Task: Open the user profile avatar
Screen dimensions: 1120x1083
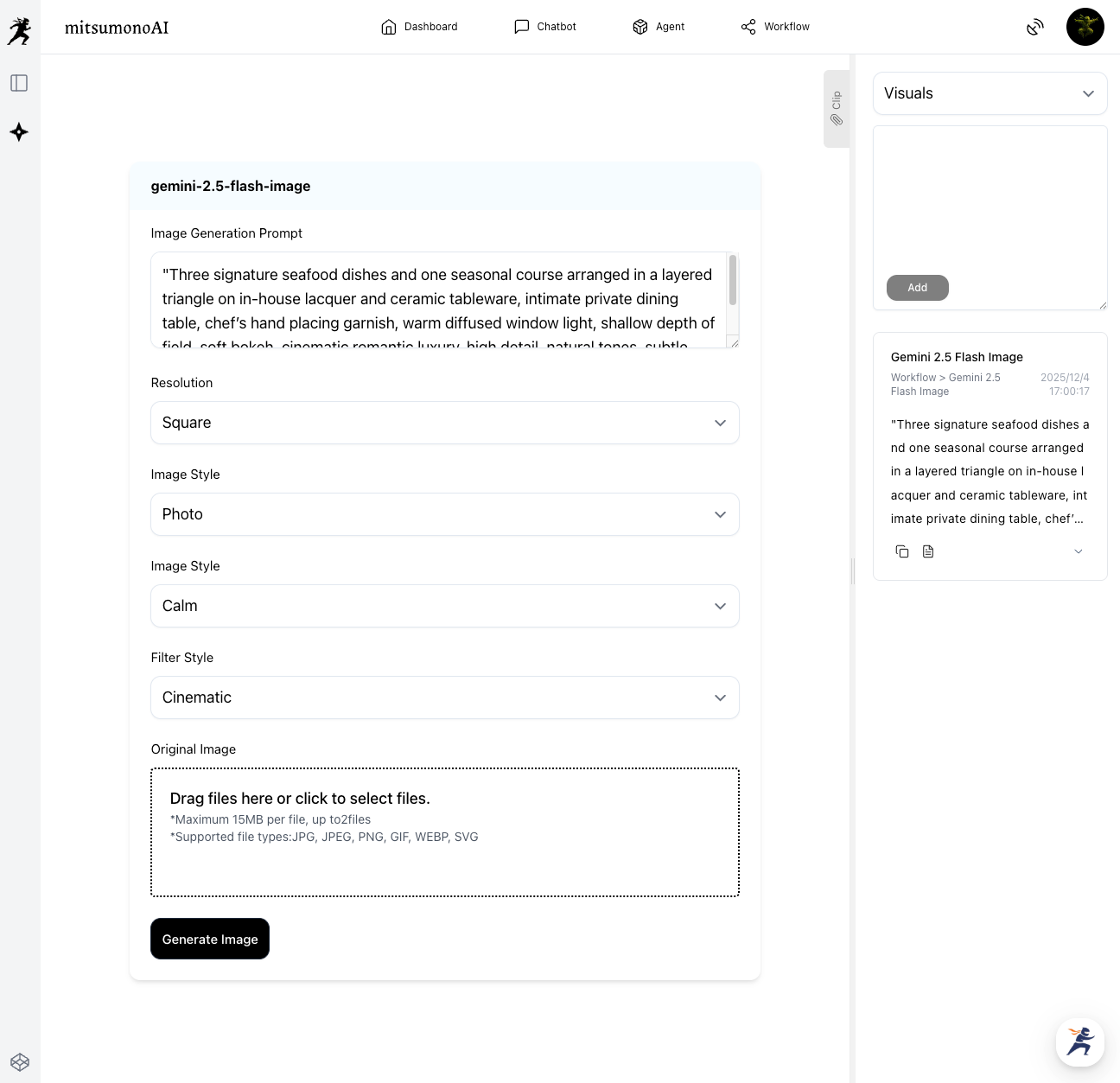Action: point(1085,27)
